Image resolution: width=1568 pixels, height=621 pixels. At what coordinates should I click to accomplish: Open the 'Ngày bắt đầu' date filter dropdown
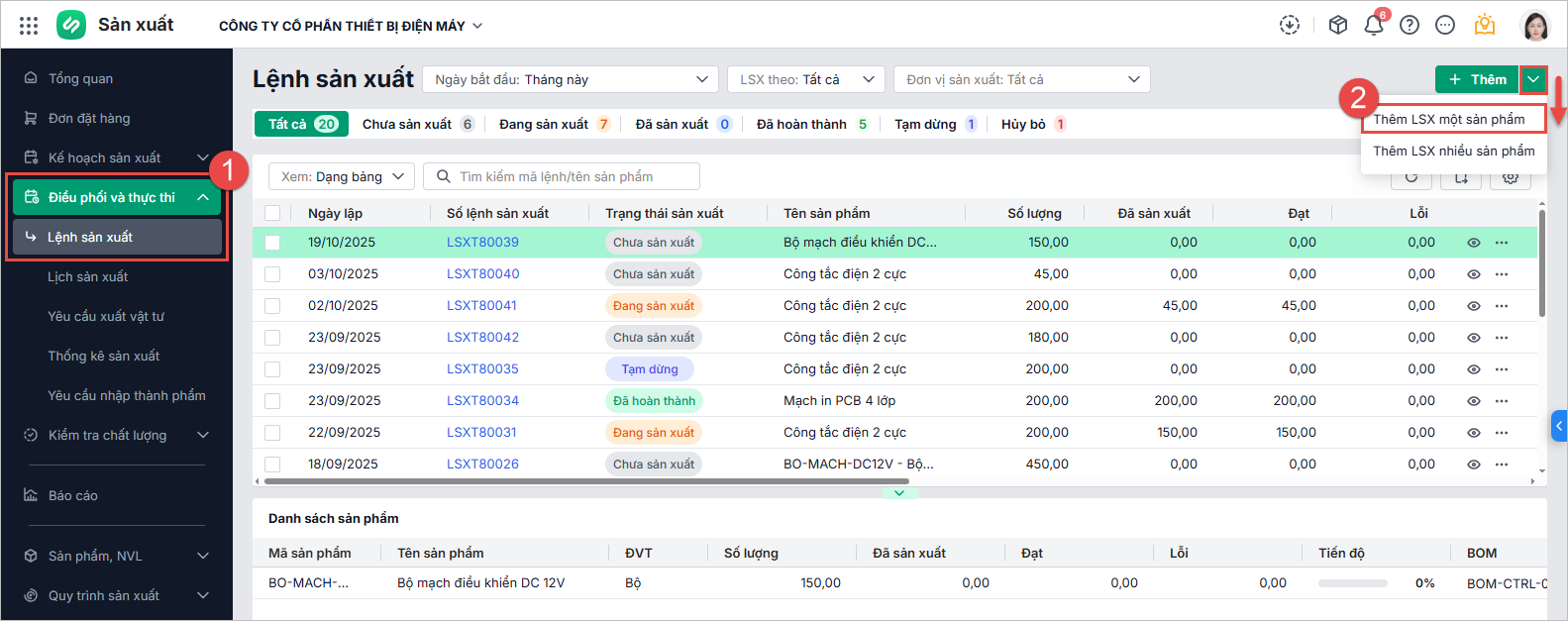coord(571,79)
